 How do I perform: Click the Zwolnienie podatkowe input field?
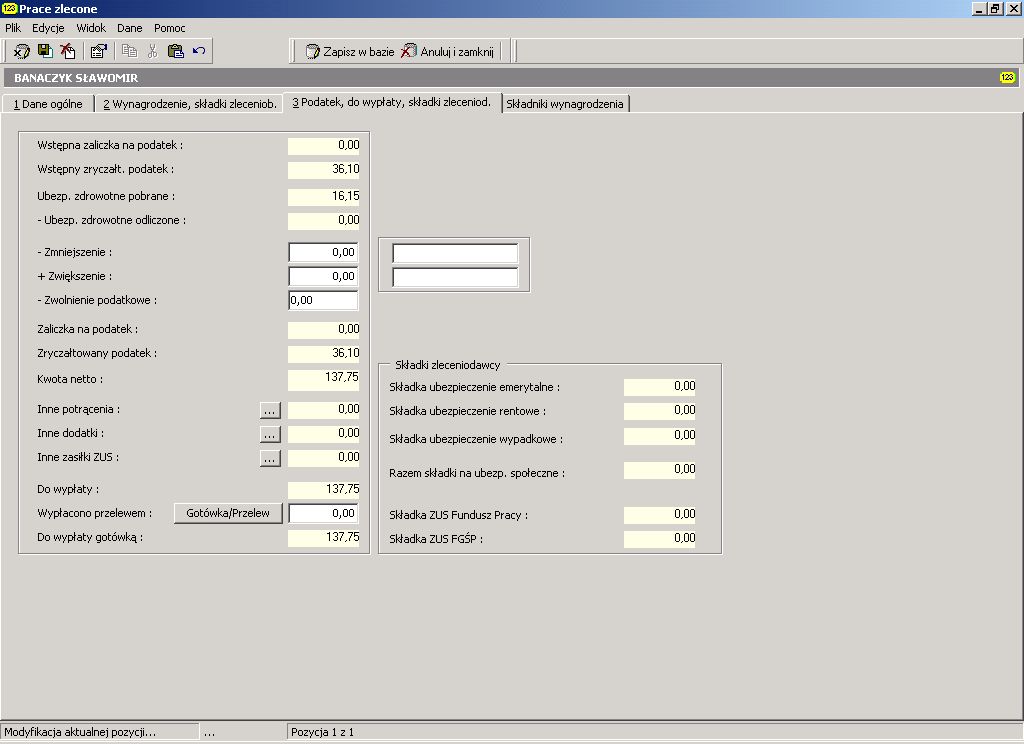(323, 300)
